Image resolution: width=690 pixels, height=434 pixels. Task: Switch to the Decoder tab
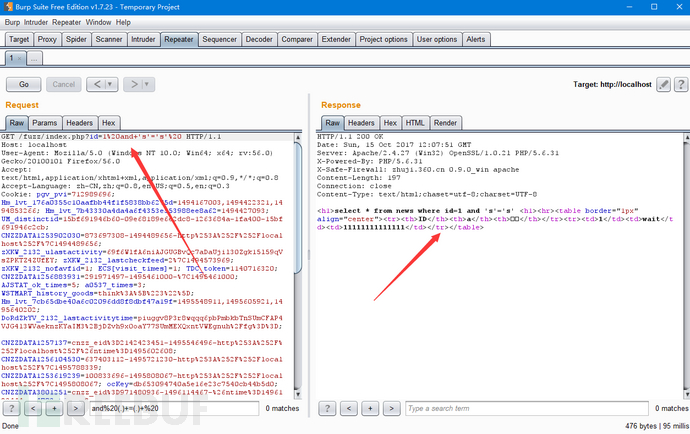[259, 39]
